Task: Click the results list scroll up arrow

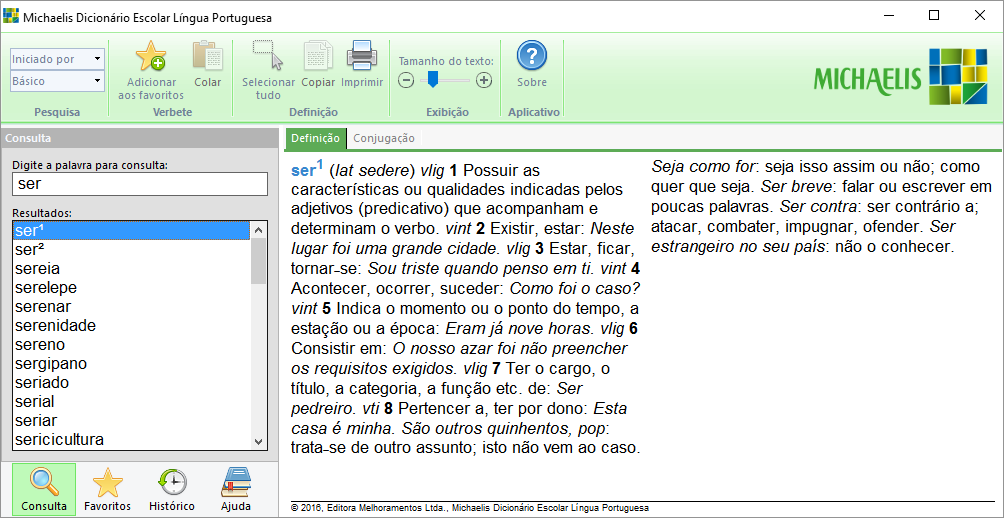Action: coord(258,230)
